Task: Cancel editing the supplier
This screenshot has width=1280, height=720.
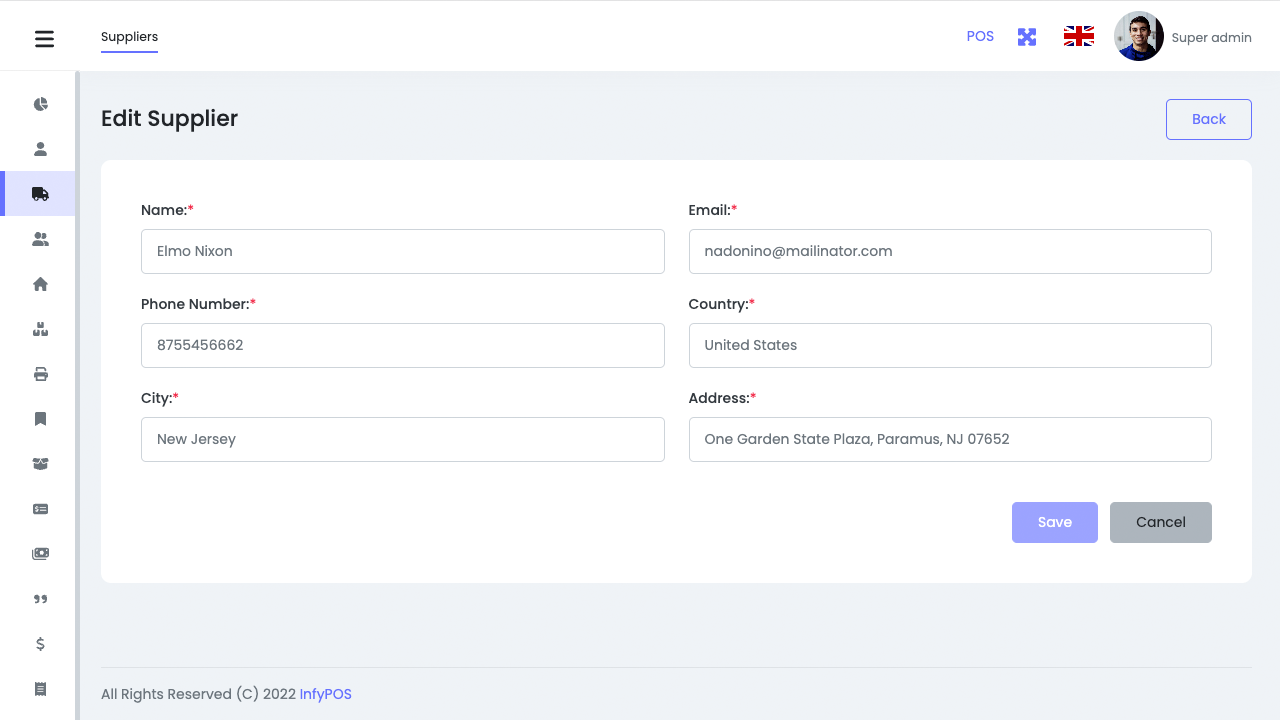Action: (x=1160, y=522)
